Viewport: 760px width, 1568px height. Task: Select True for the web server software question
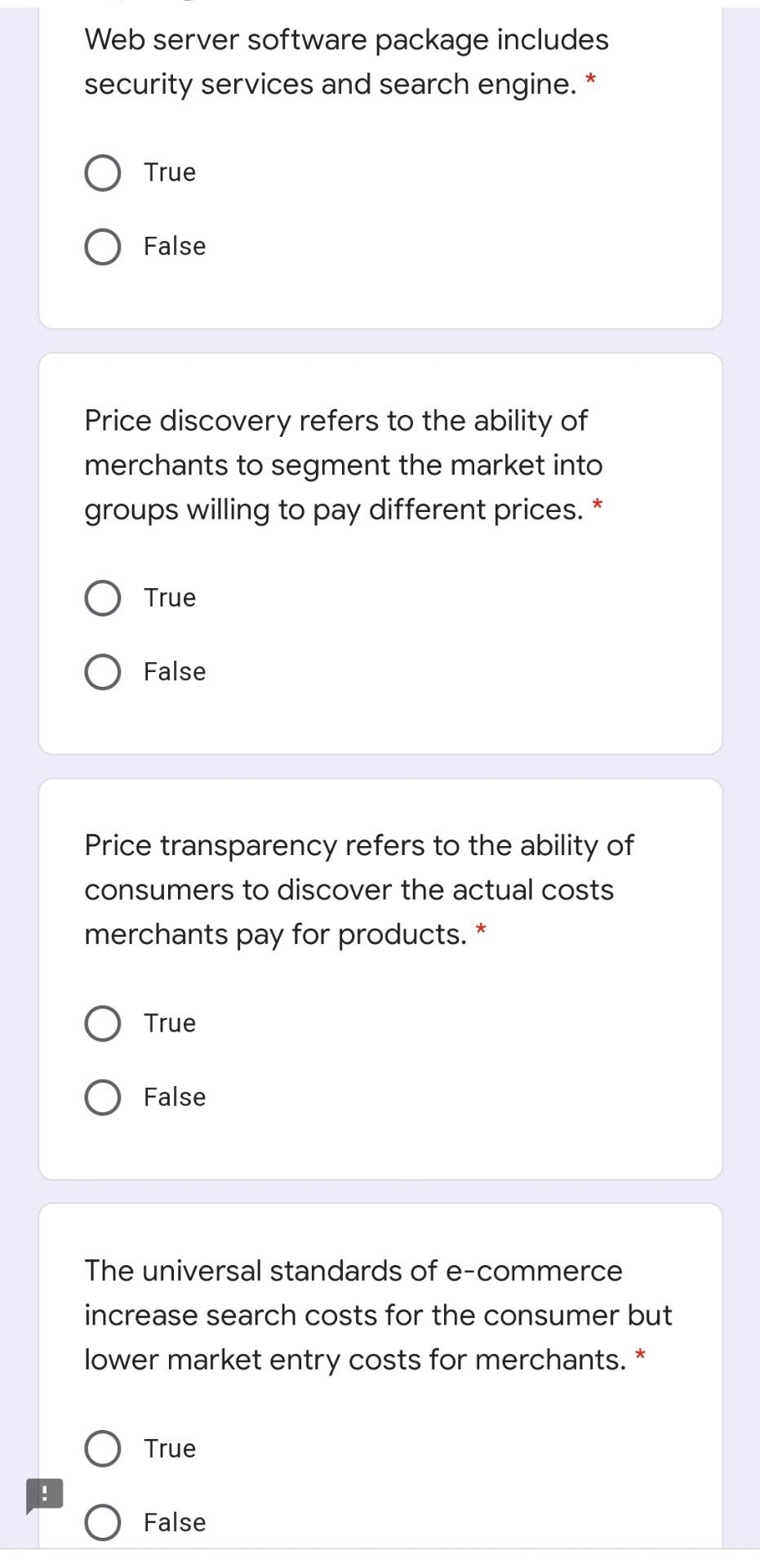tap(103, 172)
